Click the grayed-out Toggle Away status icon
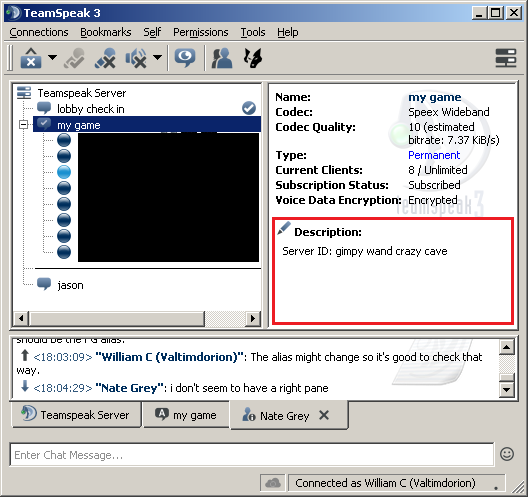 [x=74, y=58]
